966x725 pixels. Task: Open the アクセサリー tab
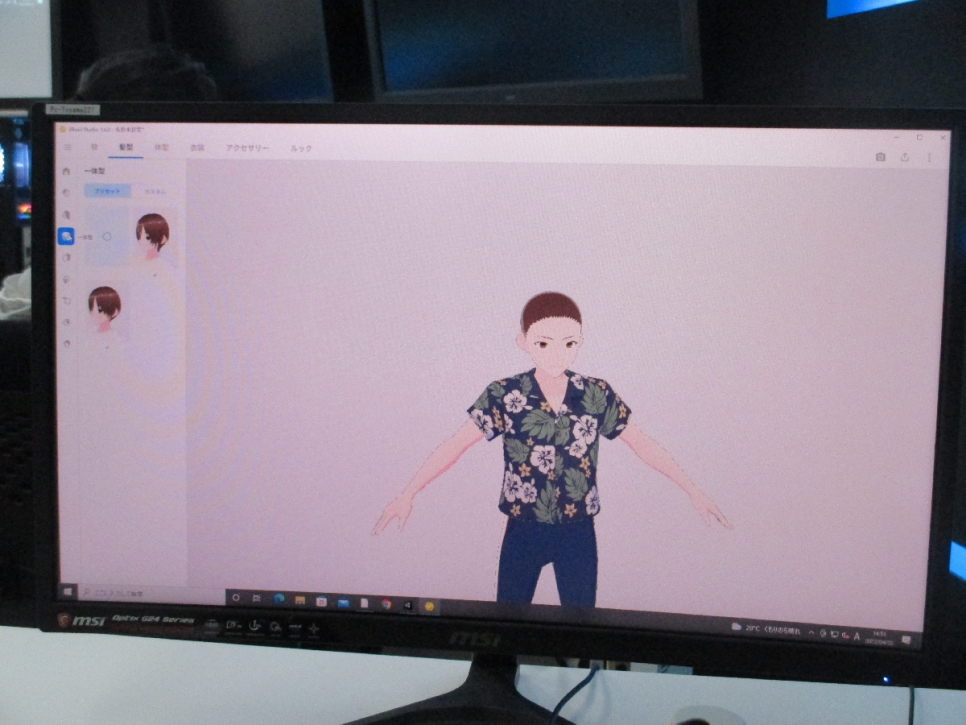(x=247, y=149)
